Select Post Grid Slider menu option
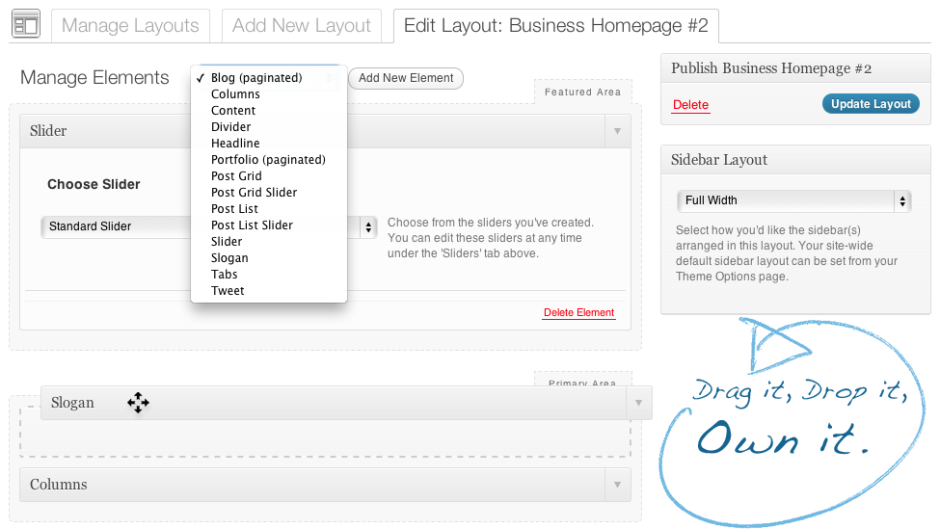This screenshot has height=529, width=940. pos(254,192)
